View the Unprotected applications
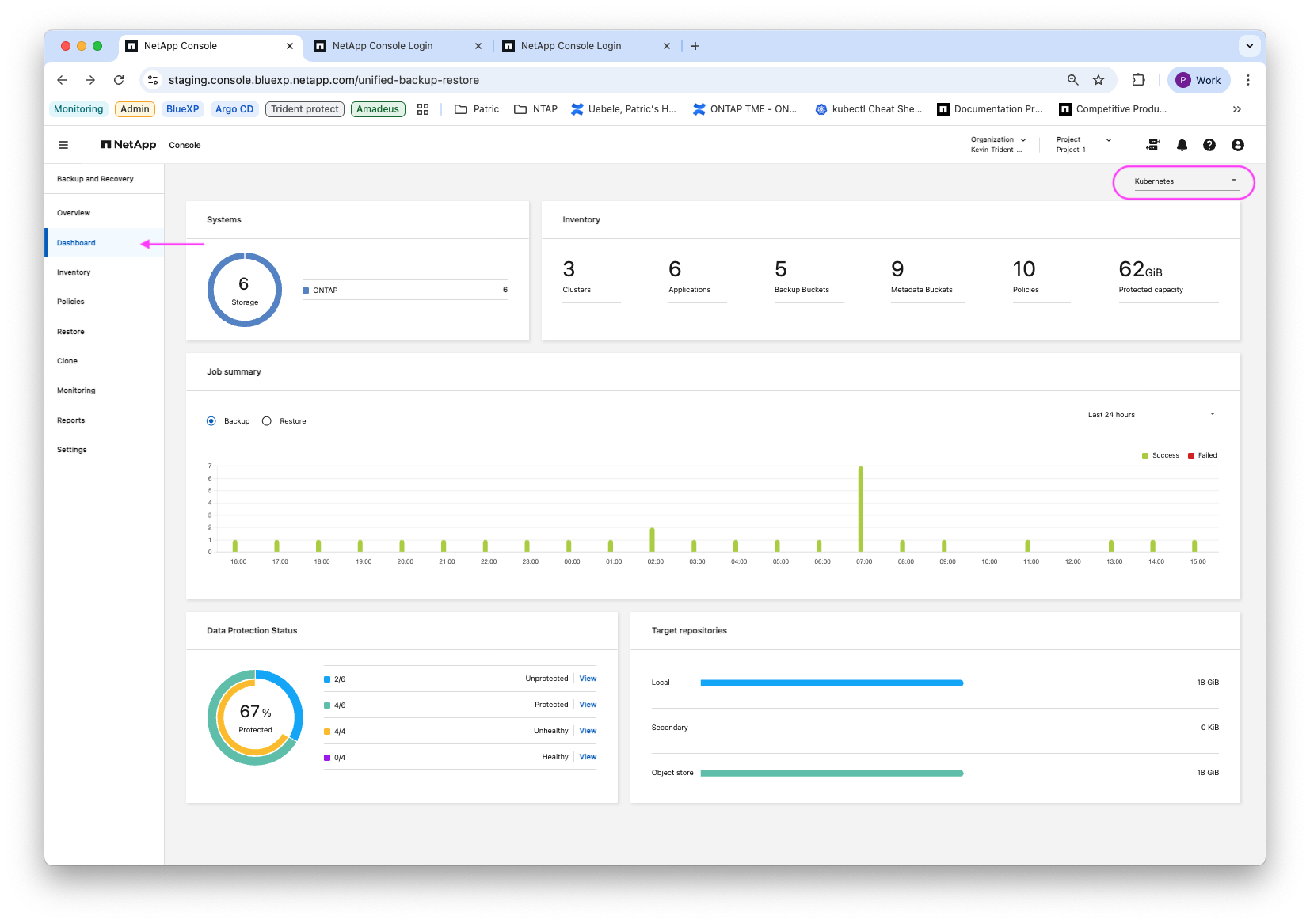 [x=588, y=679]
